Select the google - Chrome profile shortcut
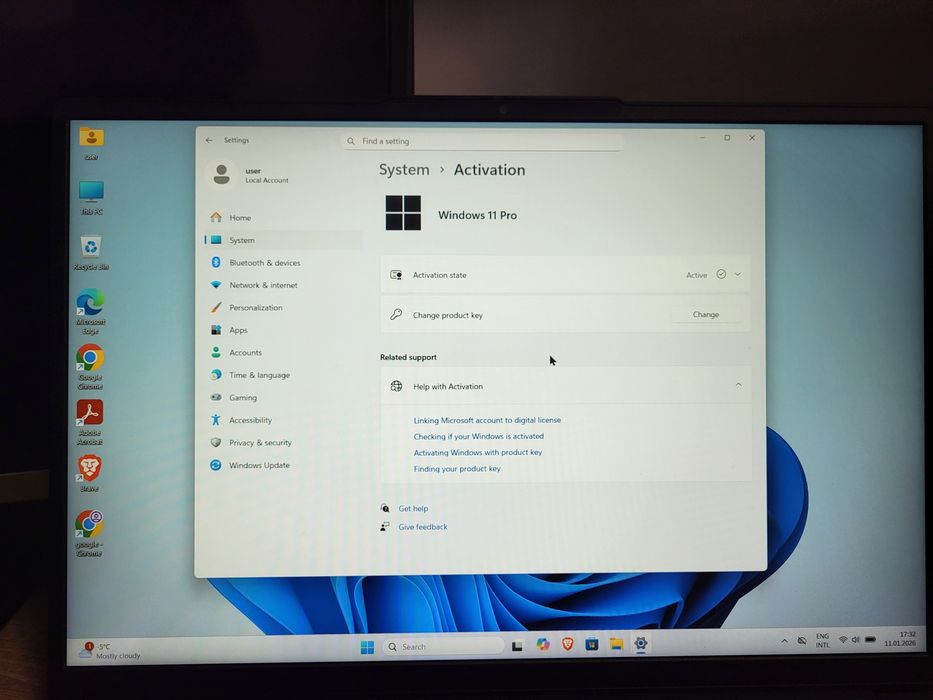The width and height of the screenshot is (933, 700). click(89, 533)
